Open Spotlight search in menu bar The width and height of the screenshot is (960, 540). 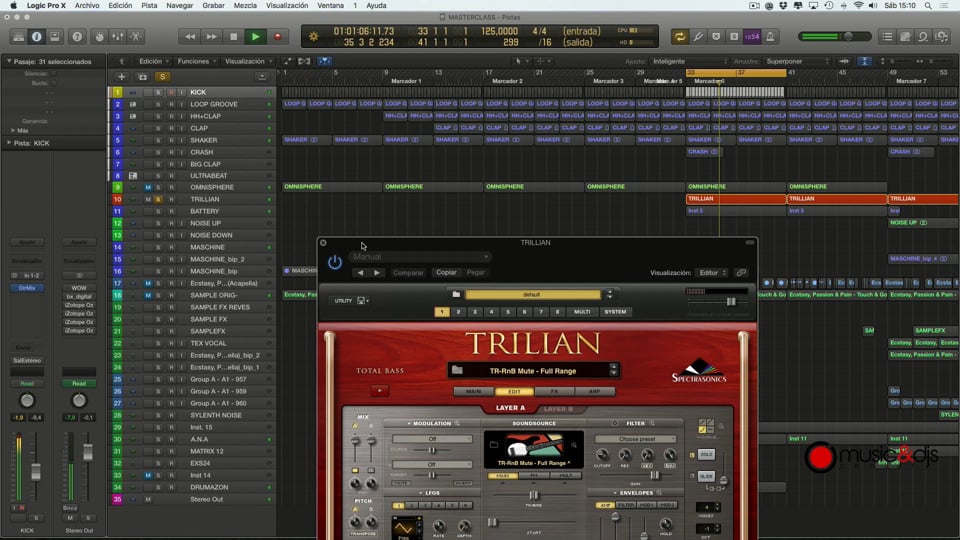click(928, 6)
